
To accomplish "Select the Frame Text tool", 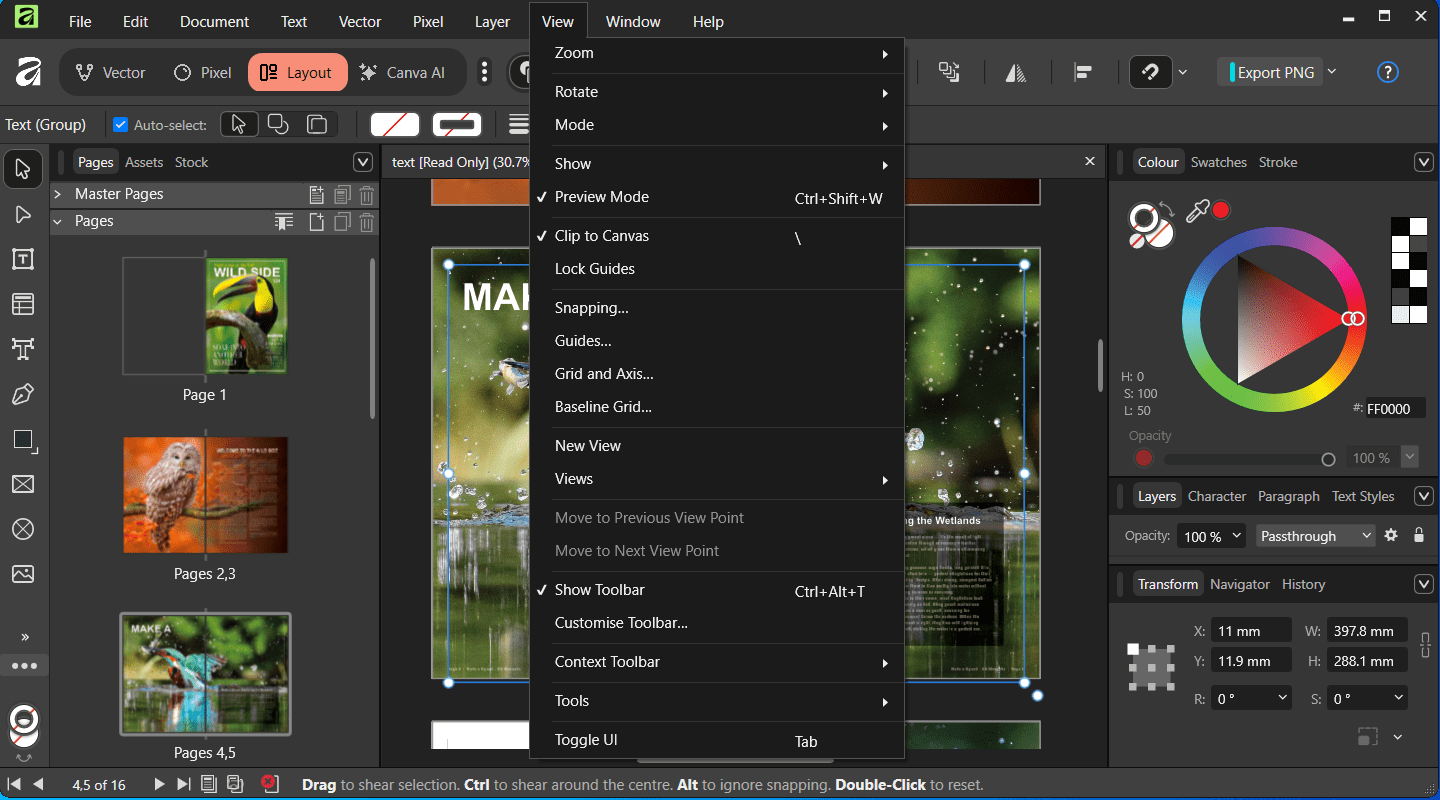I will 23,260.
